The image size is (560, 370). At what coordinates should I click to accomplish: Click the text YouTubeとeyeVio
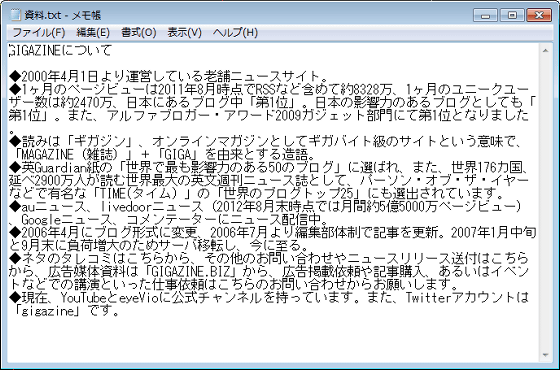110,297
